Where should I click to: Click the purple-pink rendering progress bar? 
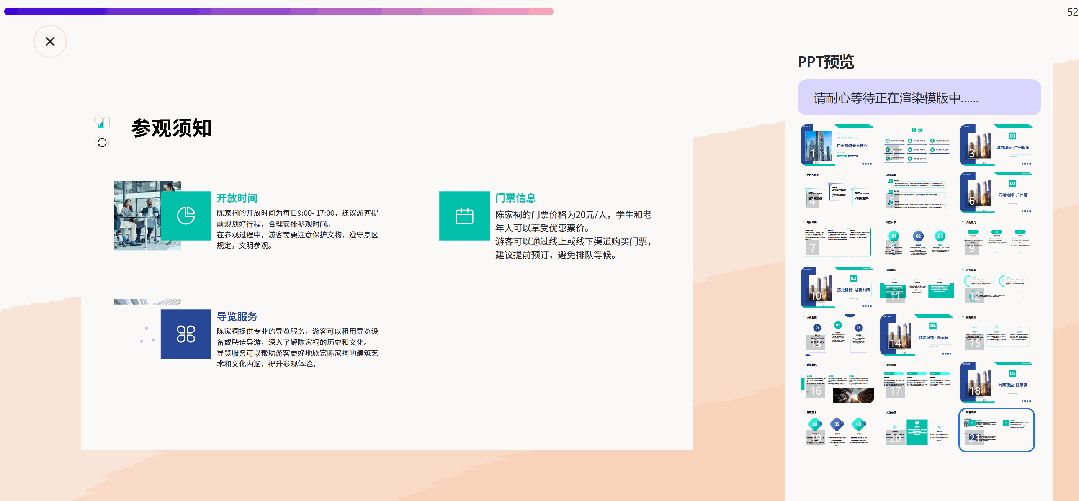[278, 11]
